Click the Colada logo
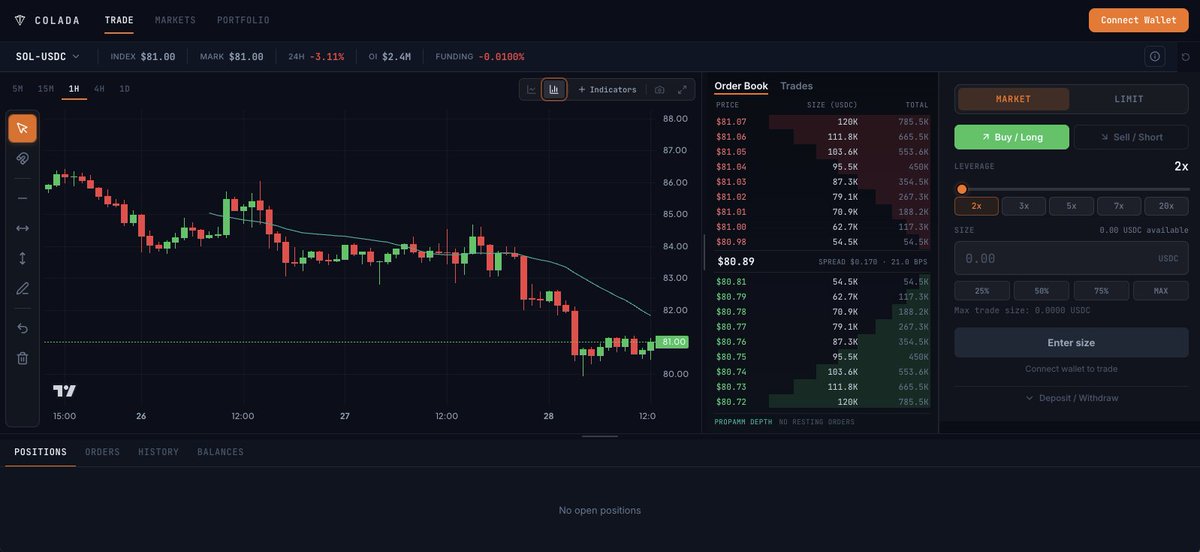Screen dimensions: 1200x552 [x=46, y=20]
